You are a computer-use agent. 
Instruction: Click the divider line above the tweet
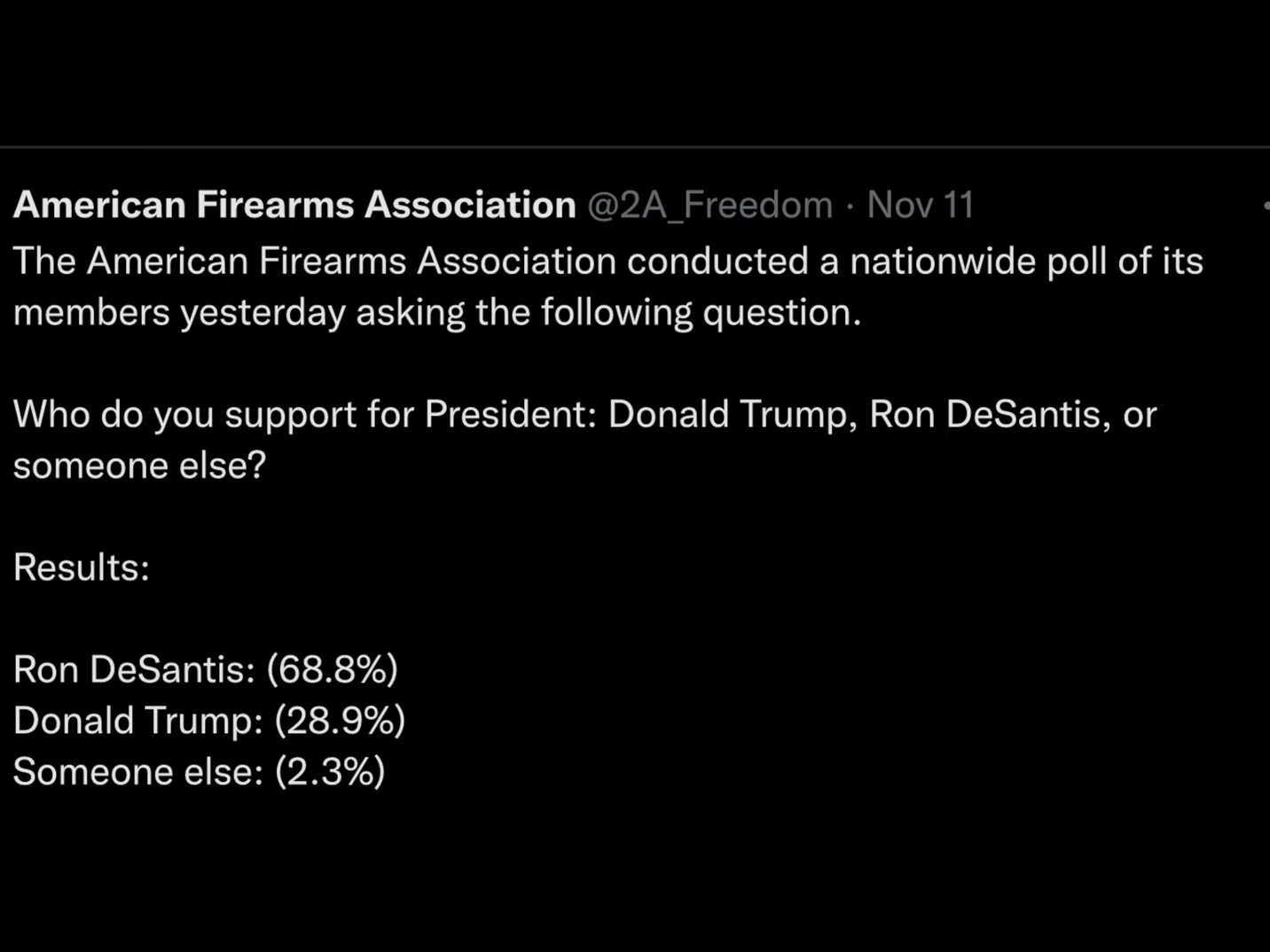(x=635, y=146)
